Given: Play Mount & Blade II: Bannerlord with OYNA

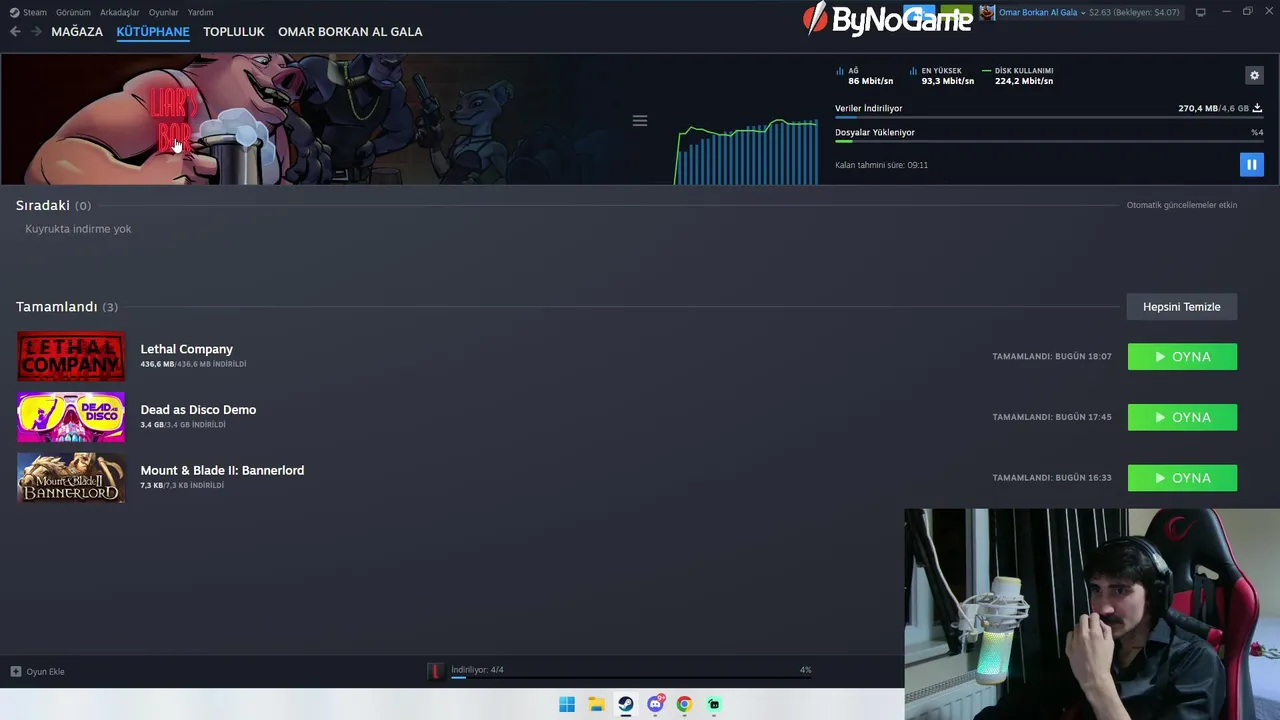Looking at the screenshot, I should click(x=1182, y=478).
